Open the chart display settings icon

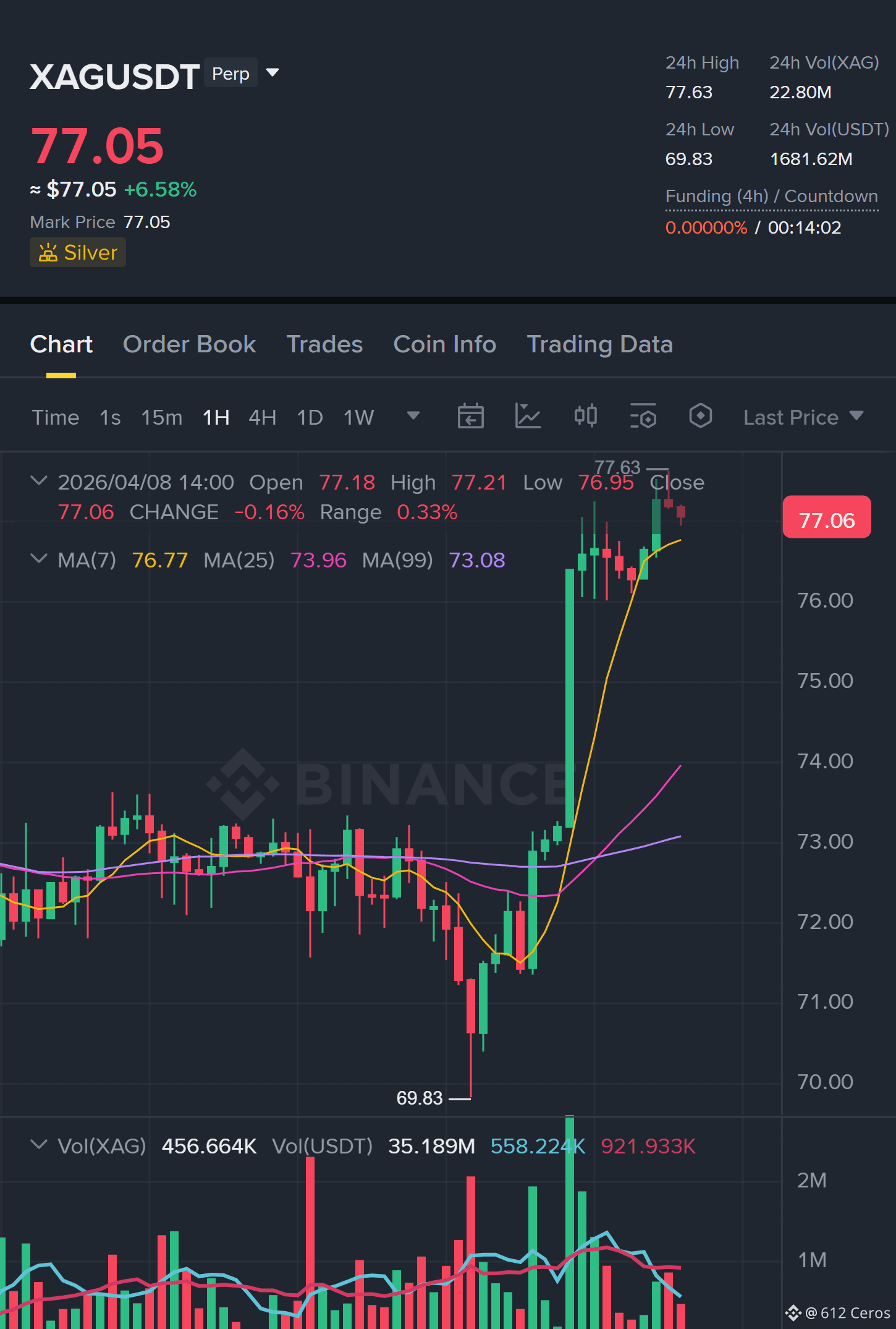(x=643, y=416)
